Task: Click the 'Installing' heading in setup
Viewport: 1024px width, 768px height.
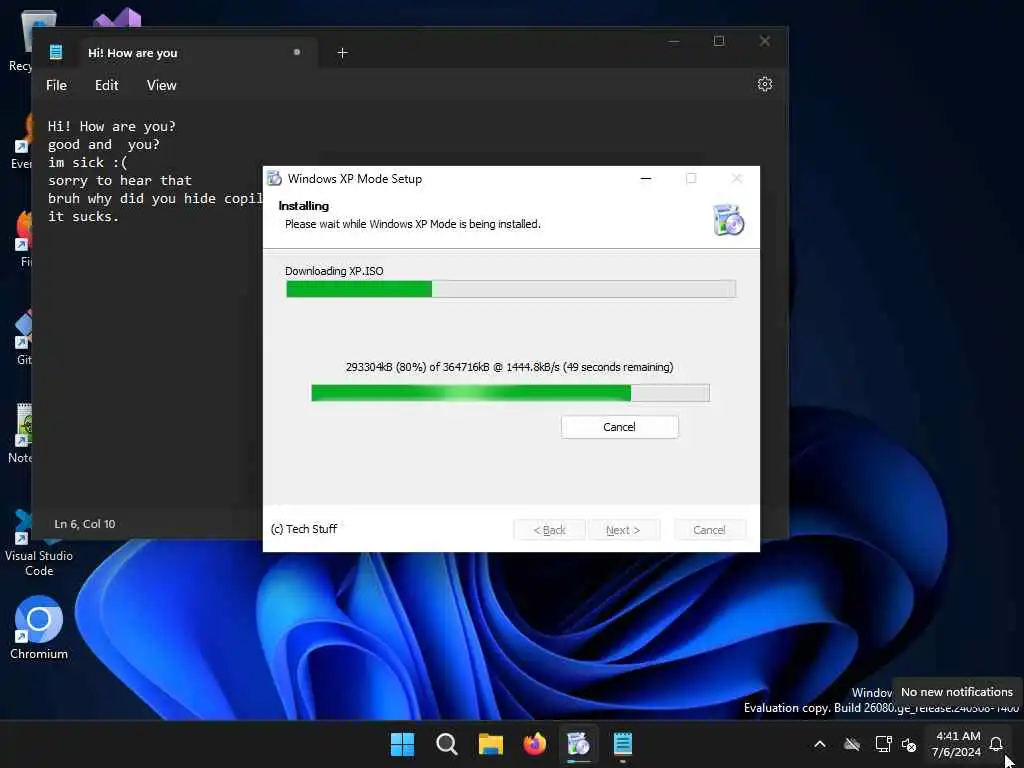Action: pyautogui.click(x=304, y=206)
